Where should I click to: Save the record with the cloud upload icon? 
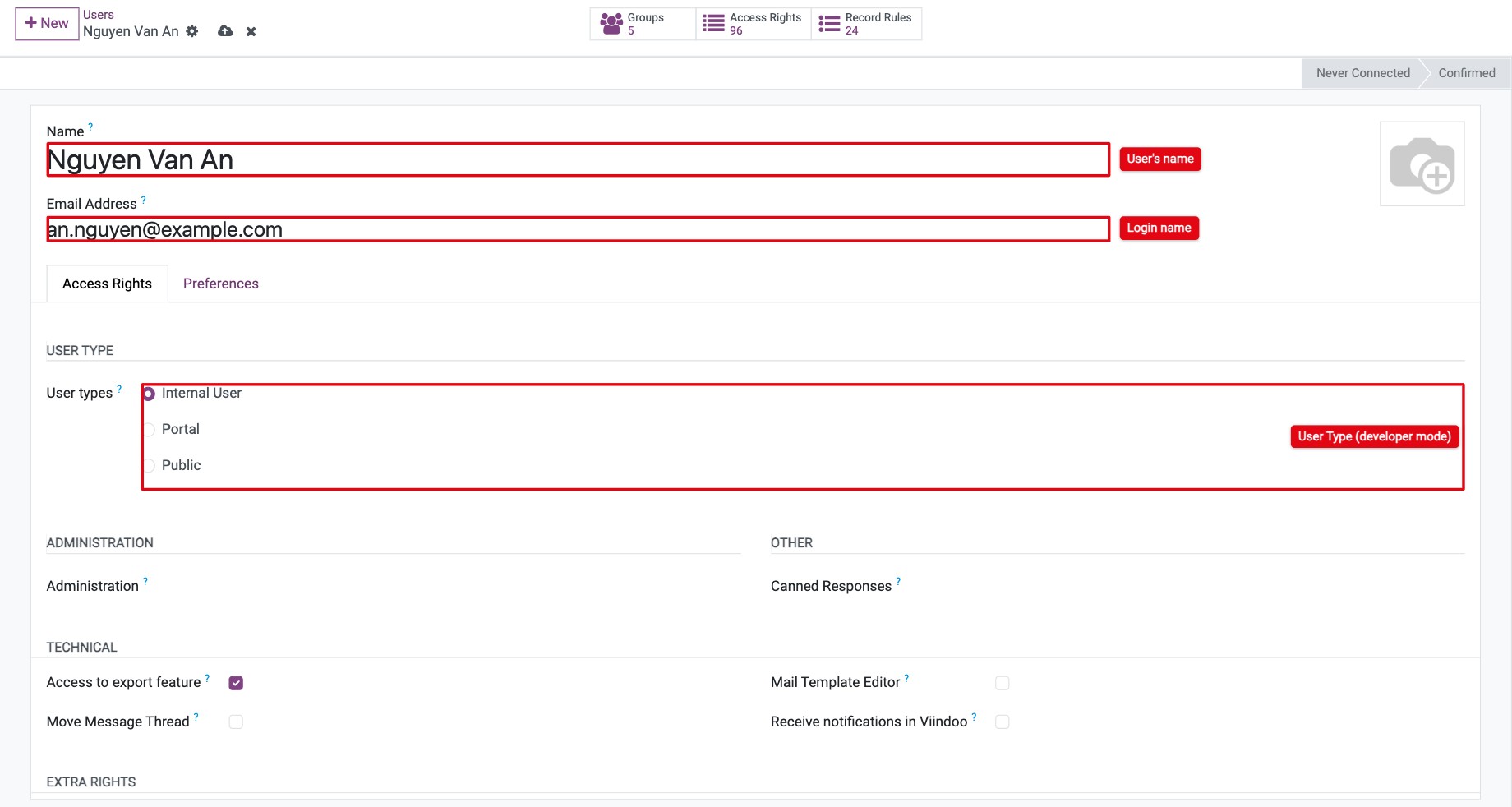pos(225,31)
